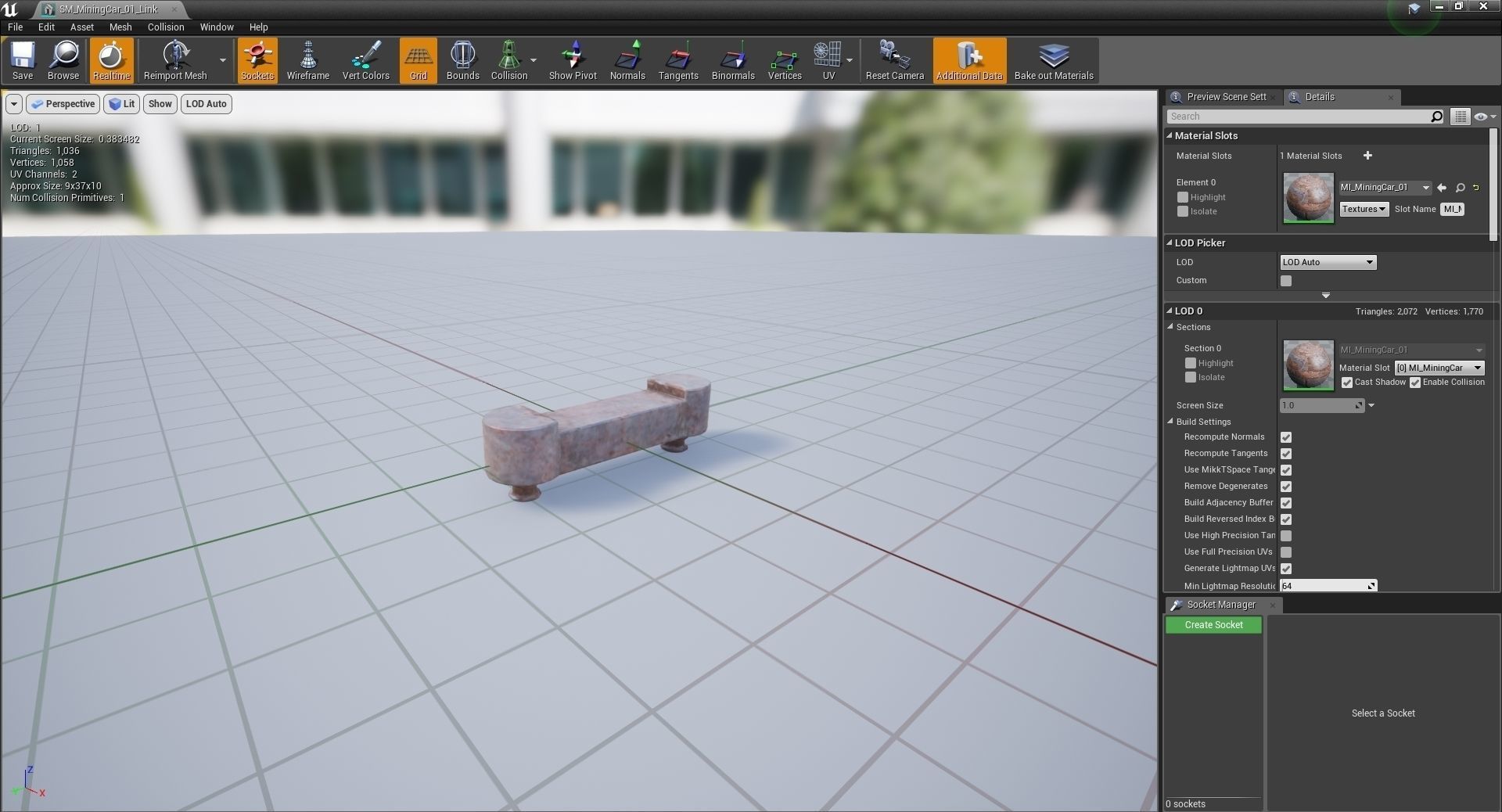This screenshot has height=812, width=1502.
Task: Click Create Socket button
Action: (x=1213, y=625)
